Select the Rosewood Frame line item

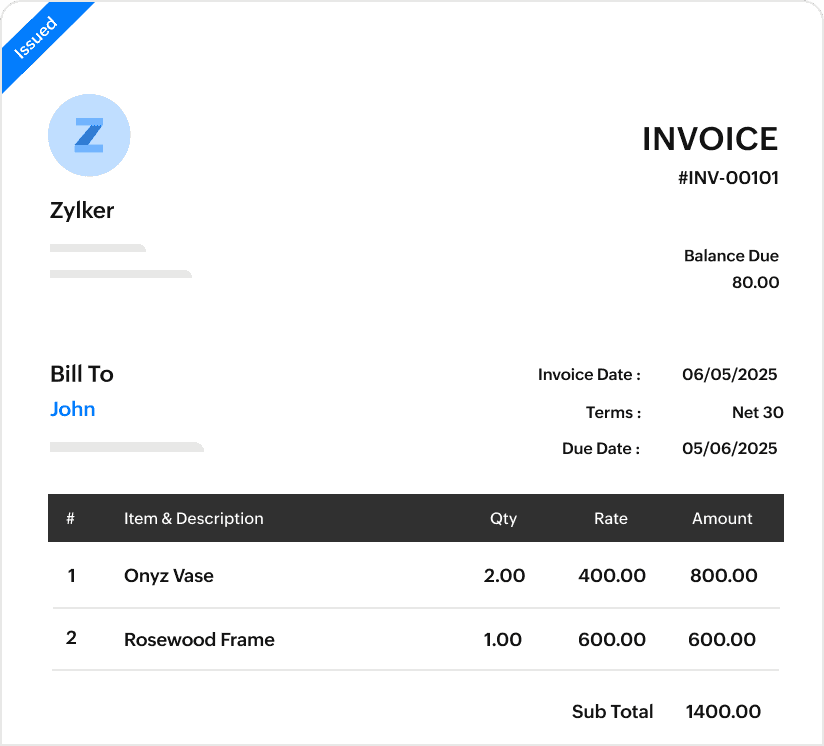point(199,640)
